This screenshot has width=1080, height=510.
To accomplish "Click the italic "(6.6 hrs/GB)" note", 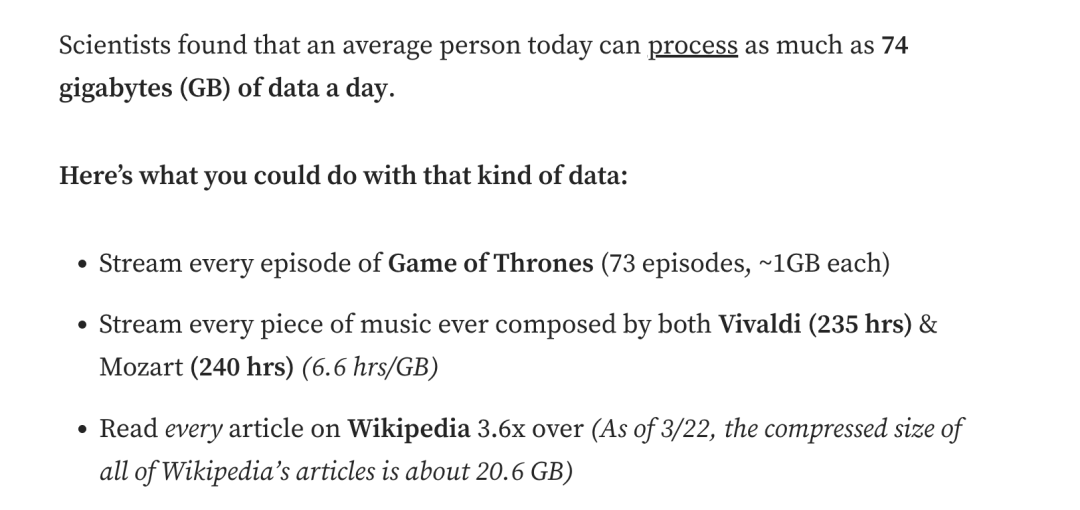I will pos(370,368).
